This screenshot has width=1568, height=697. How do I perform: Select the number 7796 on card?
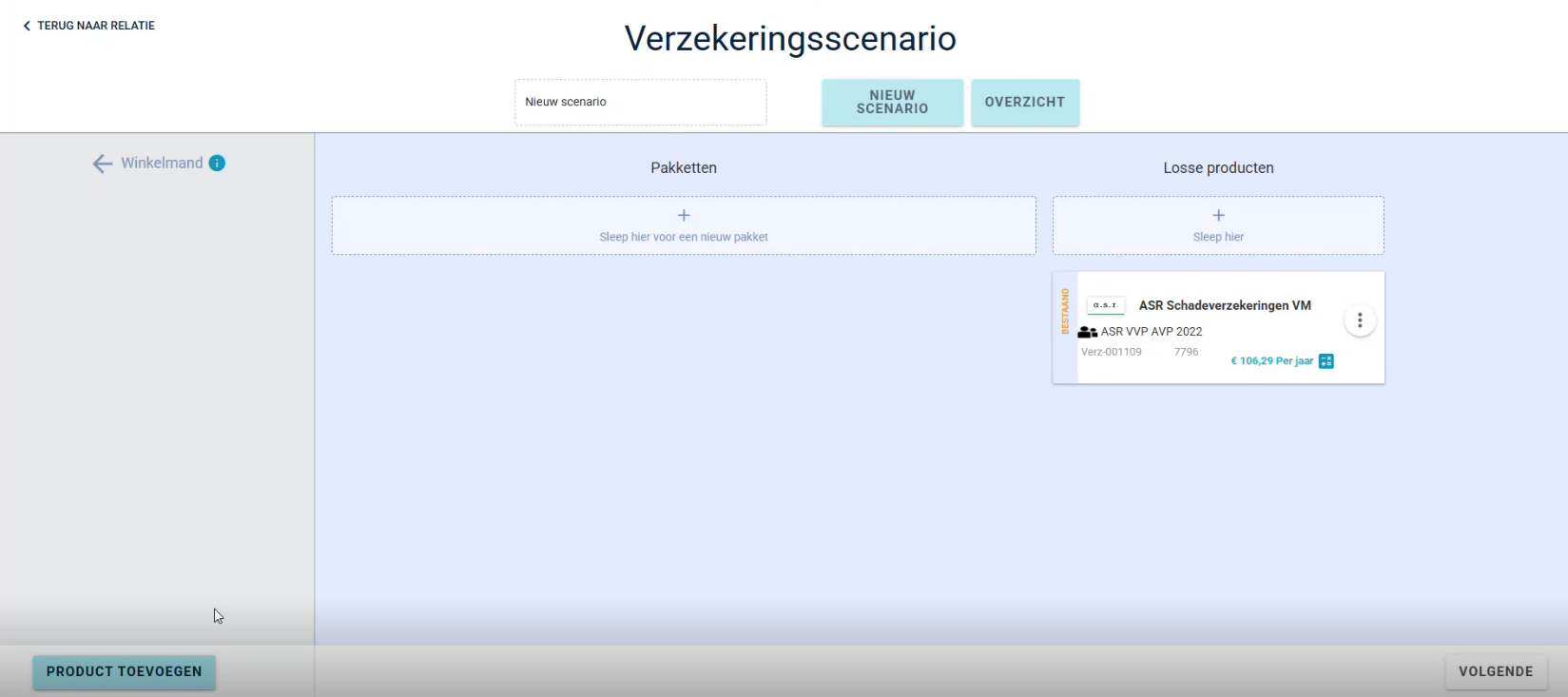coord(1186,352)
